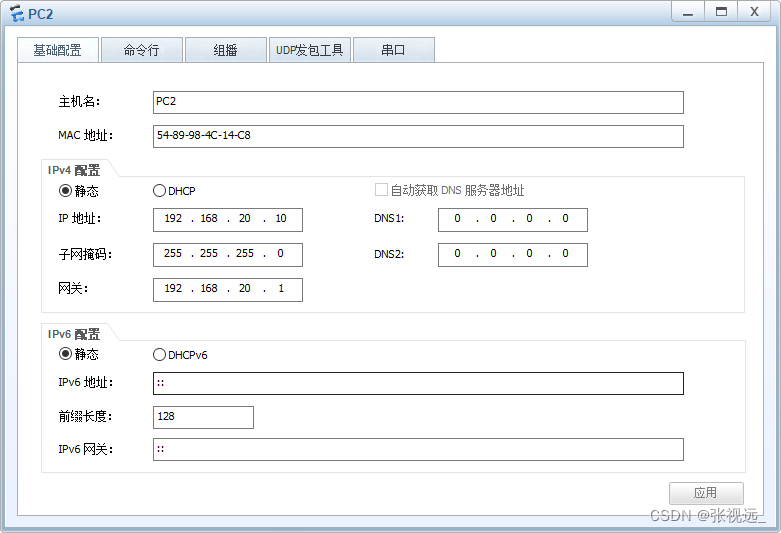Toggle 自动获取 DNS 服务器地址 checkbox
Viewport: 781px width, 533px height.
coord(381,190)
